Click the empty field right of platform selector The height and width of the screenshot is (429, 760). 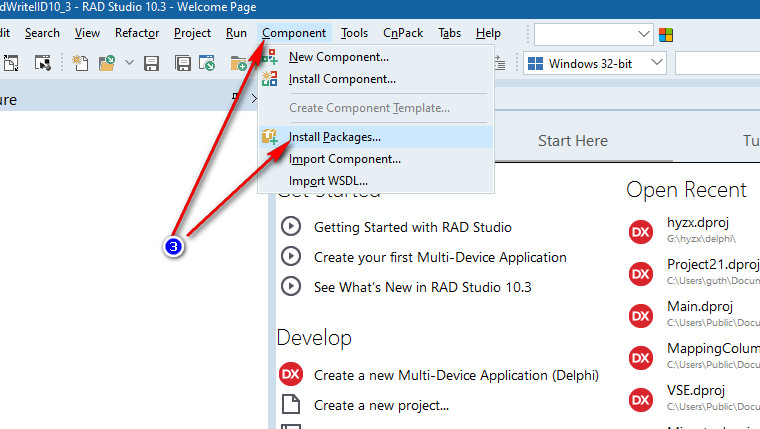coord(718,63)
